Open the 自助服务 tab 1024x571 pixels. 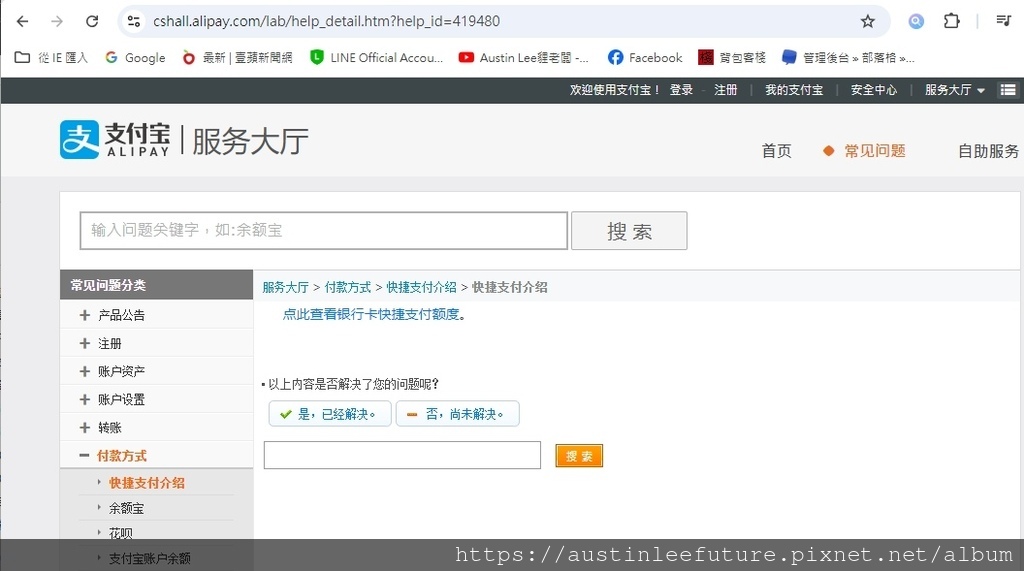(x=987, y=151)
